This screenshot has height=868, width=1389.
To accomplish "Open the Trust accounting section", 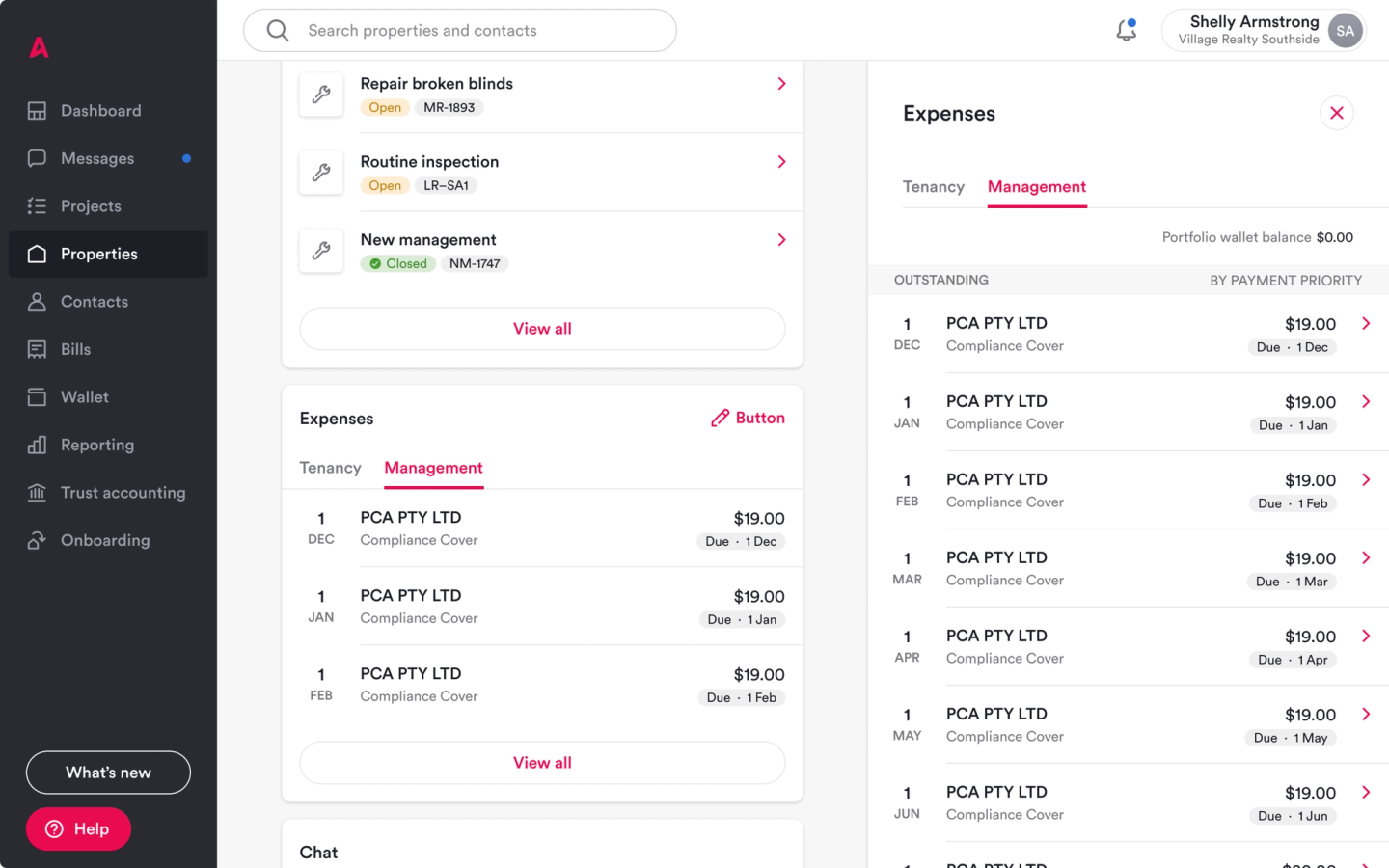I will point(123,493).
